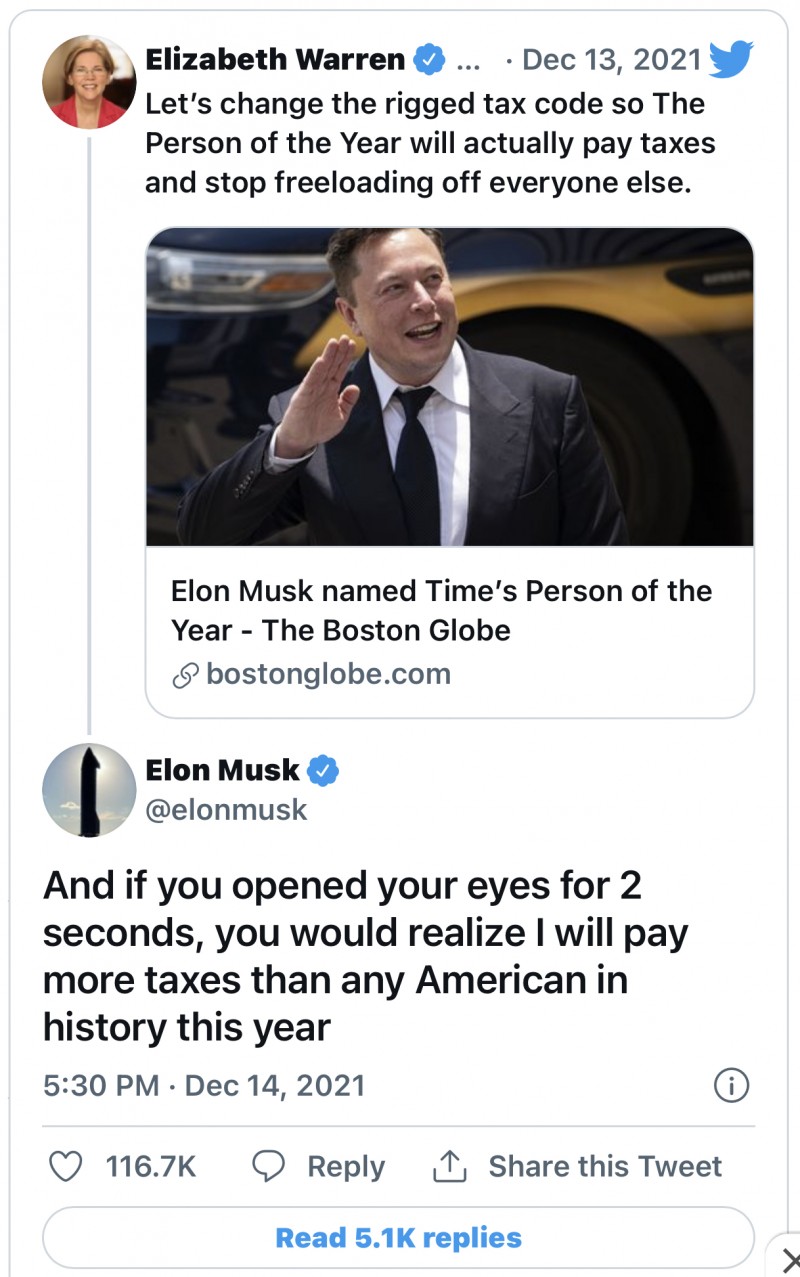Click the chain link icon beside bostonglobe.com
Image resolution: width=800 pixels, height=1277 pixels.
tap(185, 675)
